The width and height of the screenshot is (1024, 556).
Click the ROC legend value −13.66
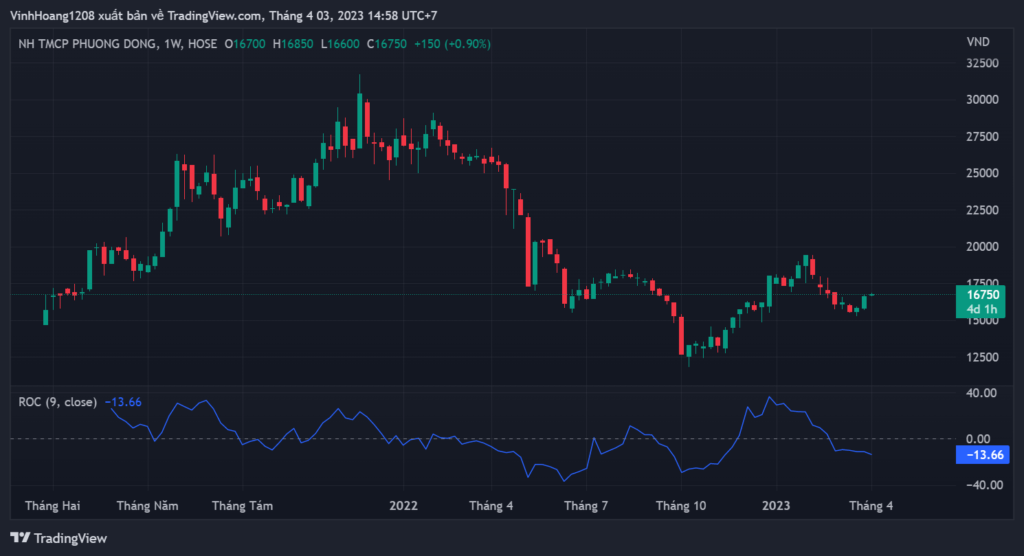(123, 402)
